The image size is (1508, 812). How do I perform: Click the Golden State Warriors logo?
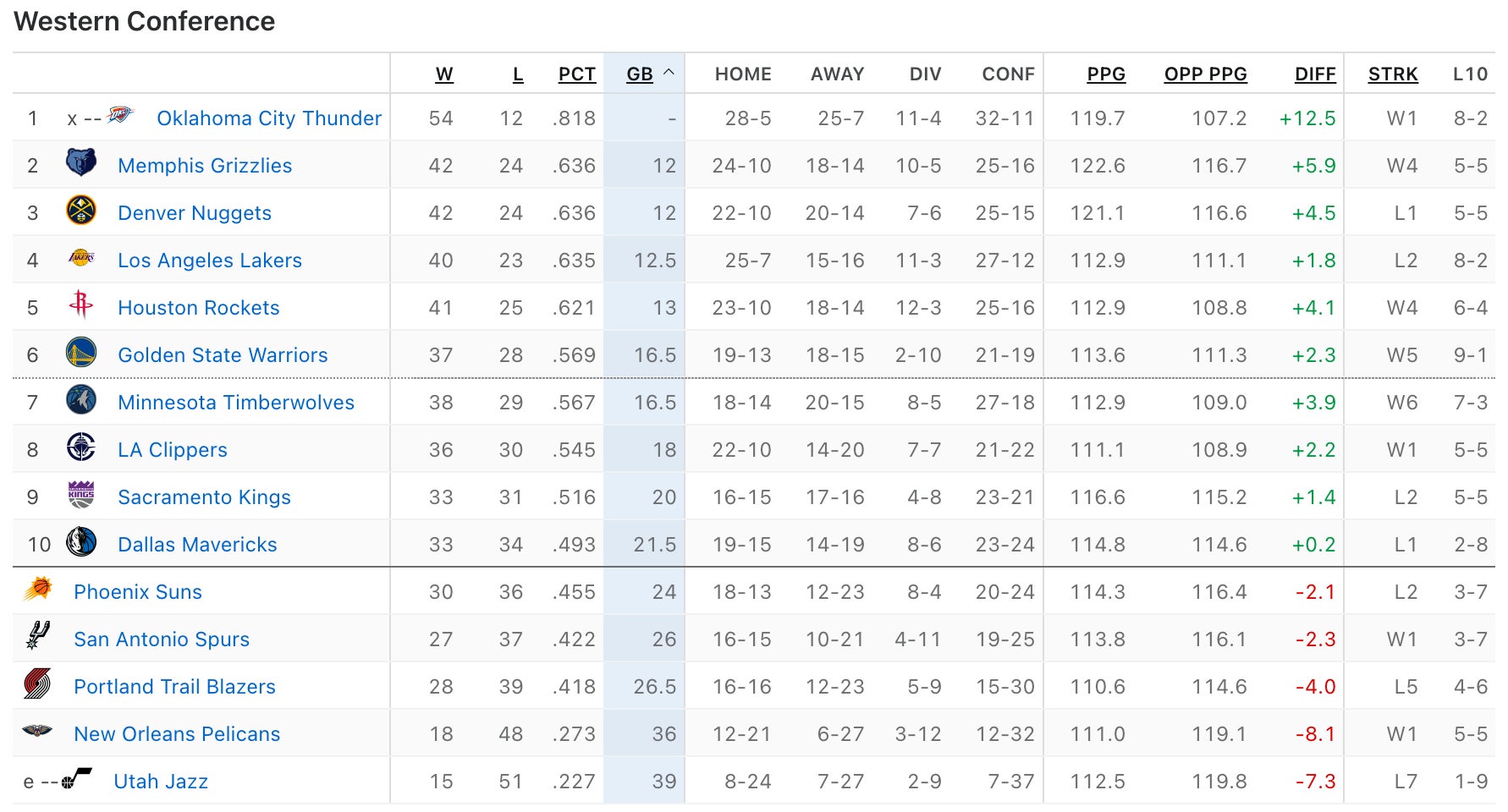coord(81,353)
